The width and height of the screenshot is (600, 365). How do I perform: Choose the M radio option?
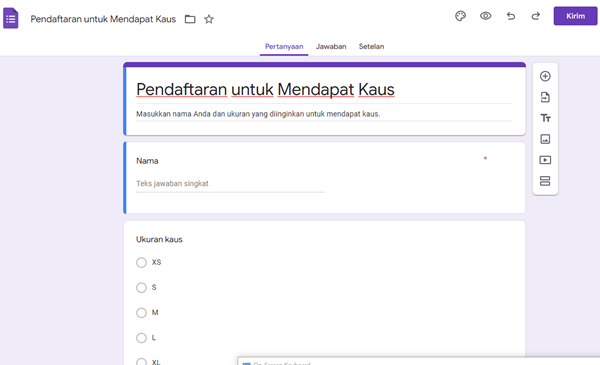coord(142,313)
